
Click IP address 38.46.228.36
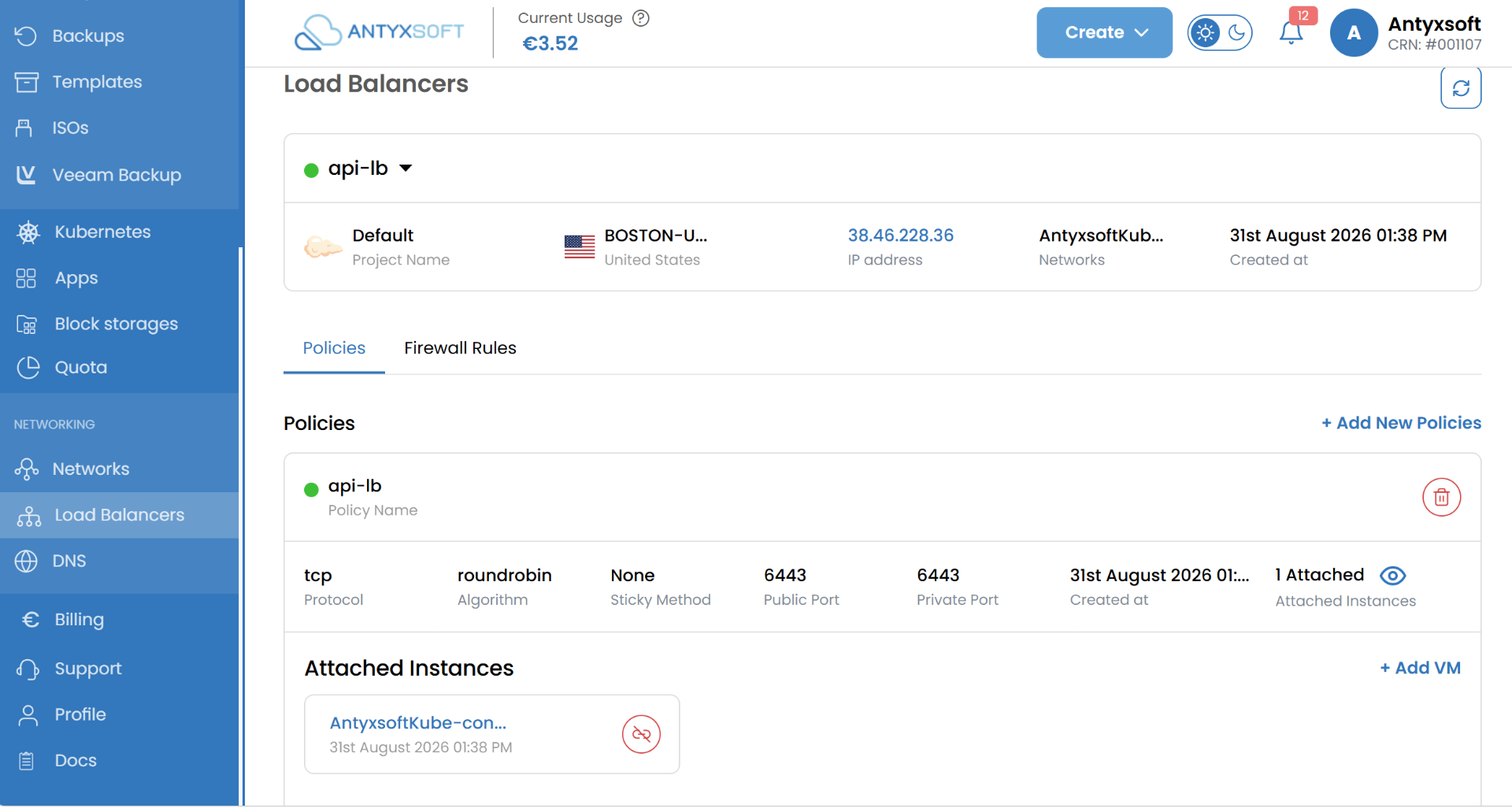900,235
